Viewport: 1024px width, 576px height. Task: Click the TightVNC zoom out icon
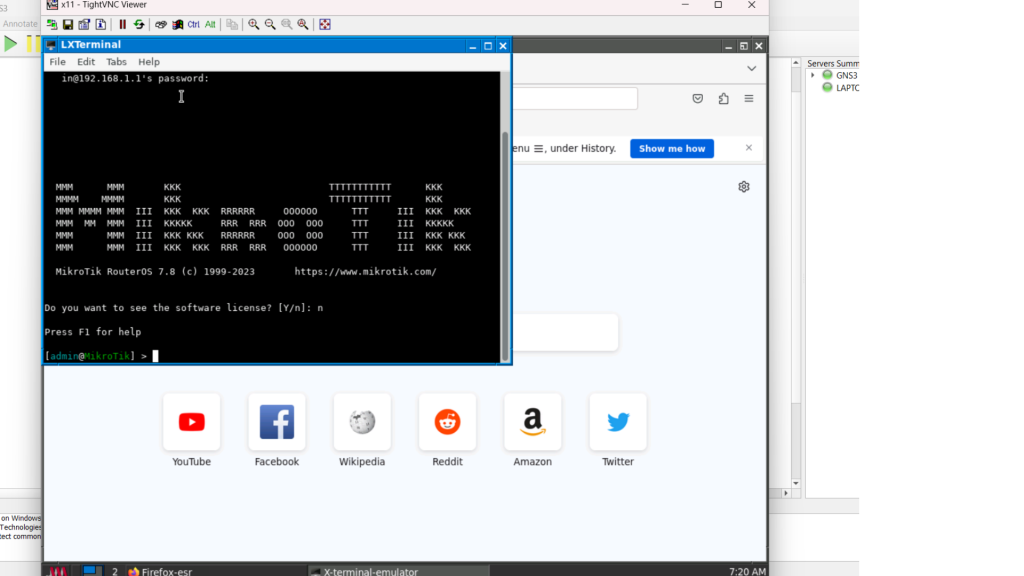tap(270, 24)
